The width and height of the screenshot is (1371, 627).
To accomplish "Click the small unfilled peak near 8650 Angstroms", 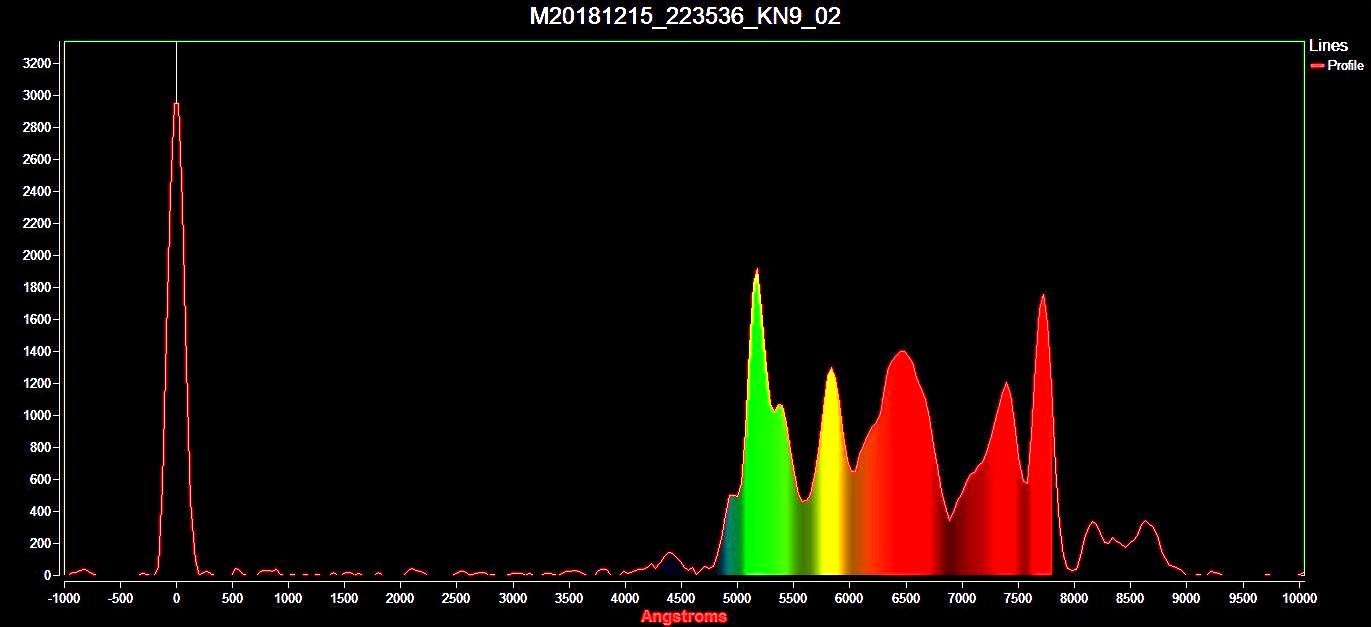I will pos(1146,522).
